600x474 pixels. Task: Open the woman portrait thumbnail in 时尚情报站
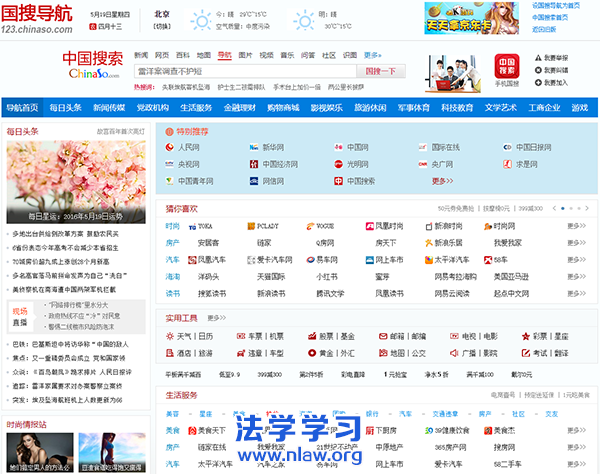40,453
